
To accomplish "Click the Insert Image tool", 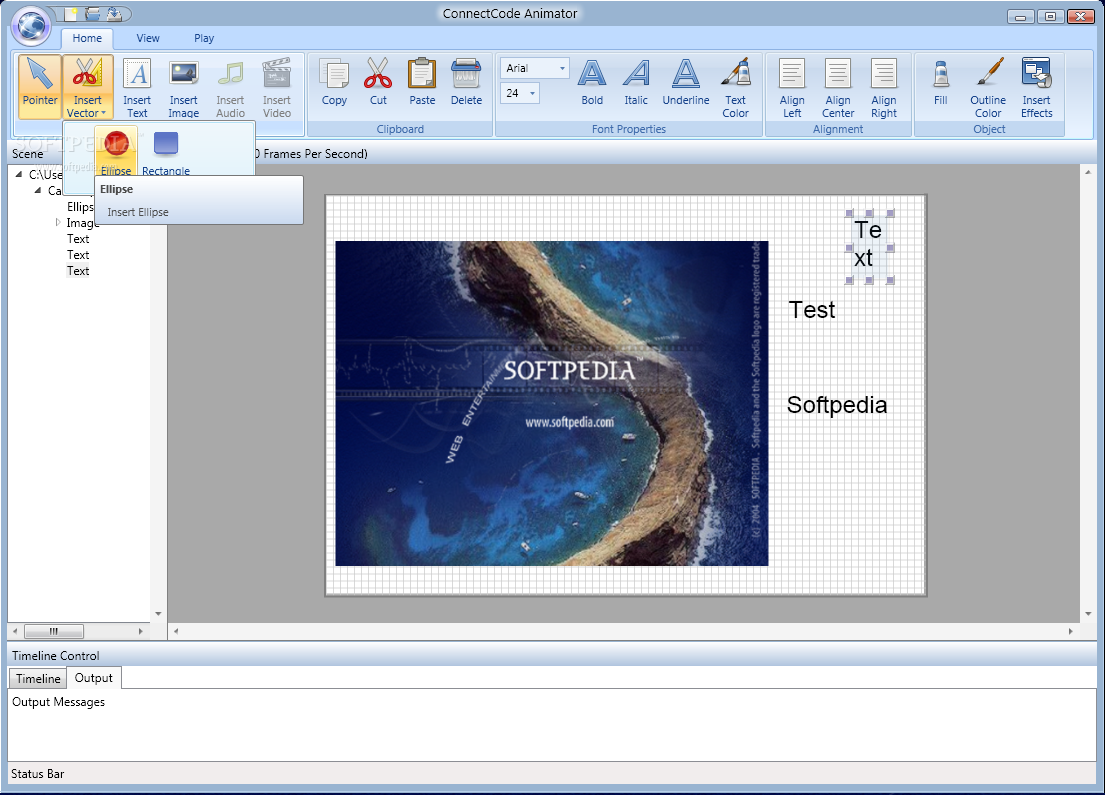I will 183,87.
